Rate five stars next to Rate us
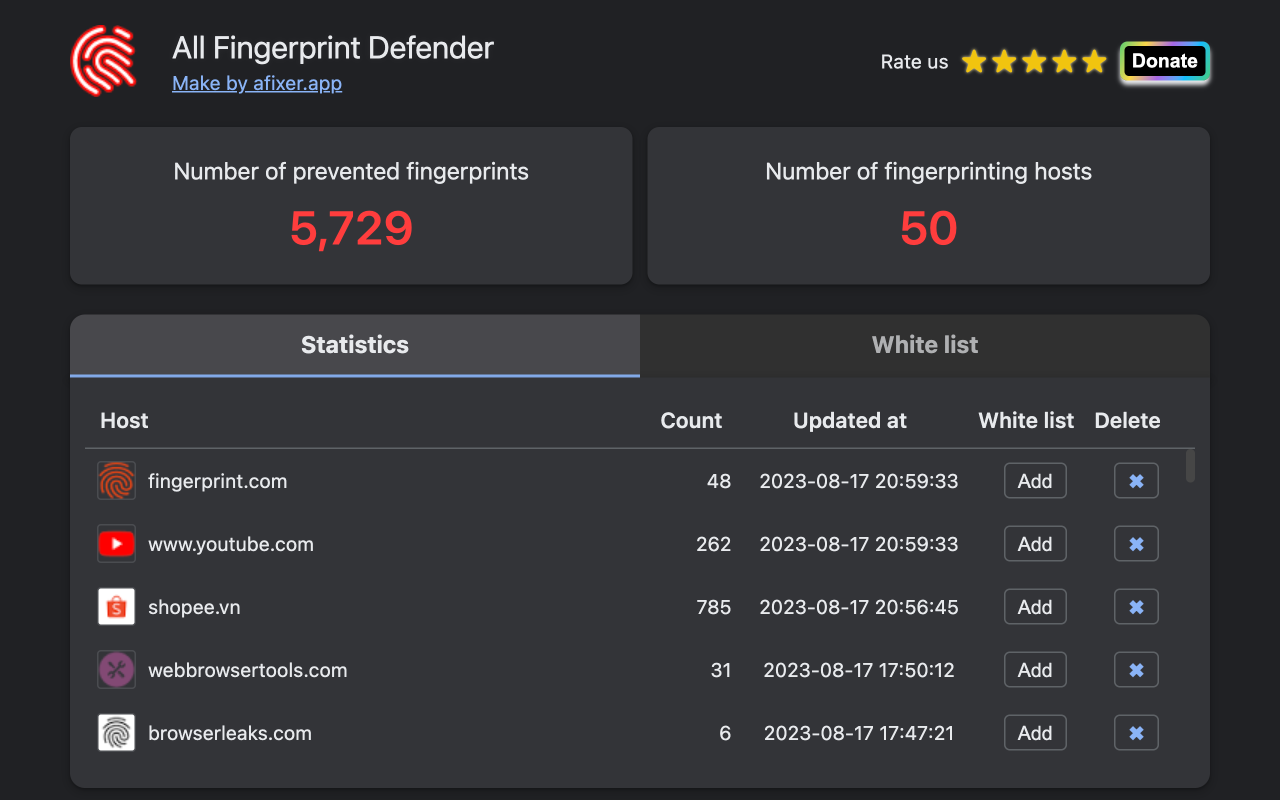This screenshot has width=1280, height=800. click(1092, 61)
